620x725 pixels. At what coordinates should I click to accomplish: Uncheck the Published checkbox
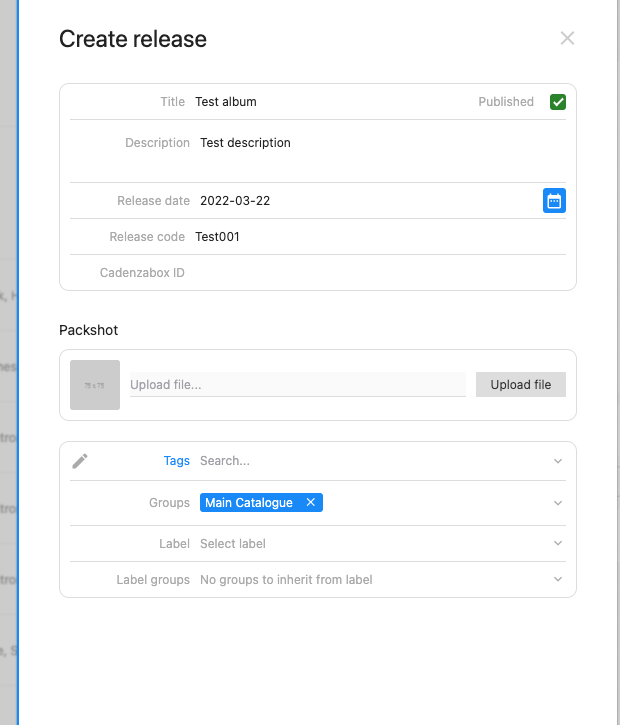tap(558, 102)
